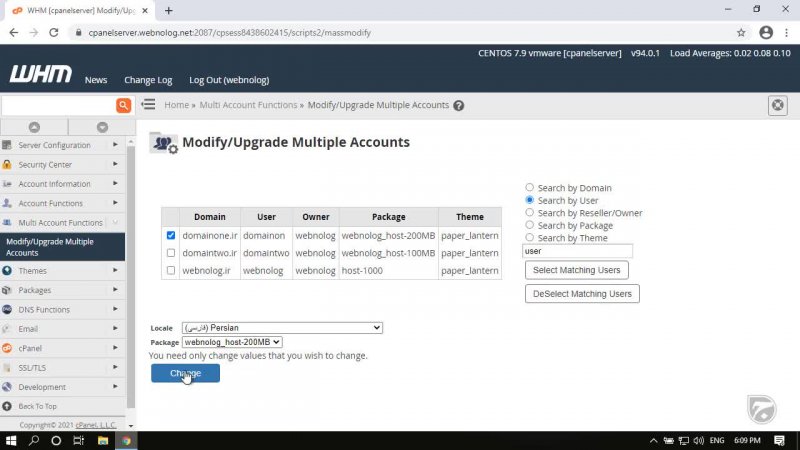Screen dimensions: 800x450
Task: Reload the page with the refresh icon
Action: click(54, 33)
